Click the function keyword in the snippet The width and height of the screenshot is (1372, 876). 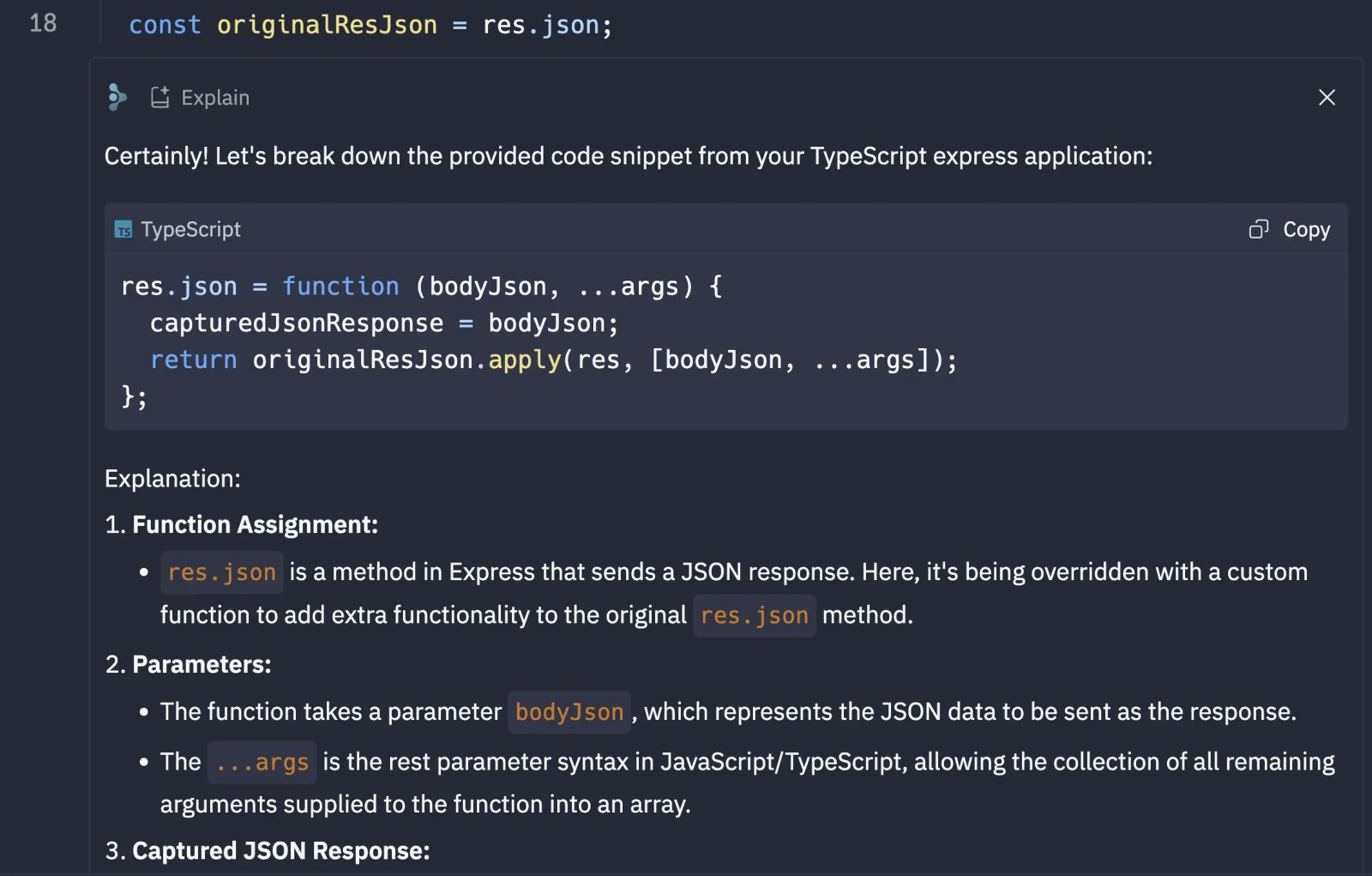point(340,287)
